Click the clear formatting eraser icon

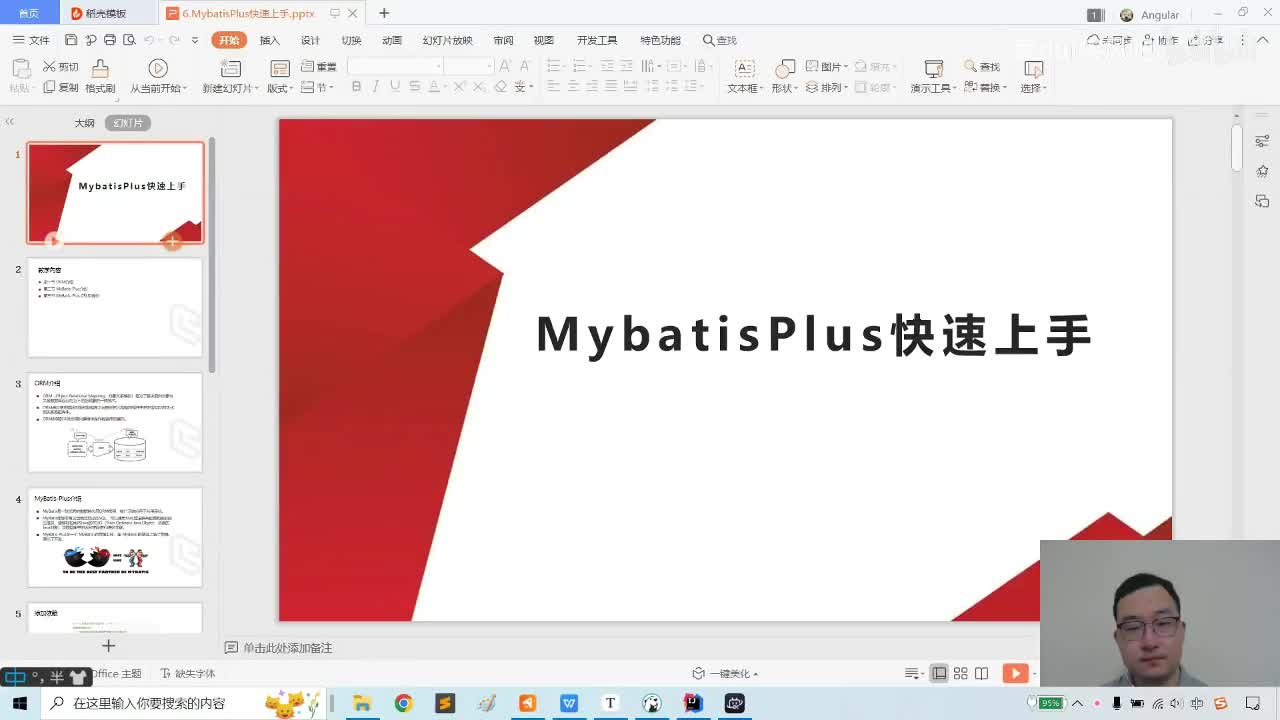(500, 87)
